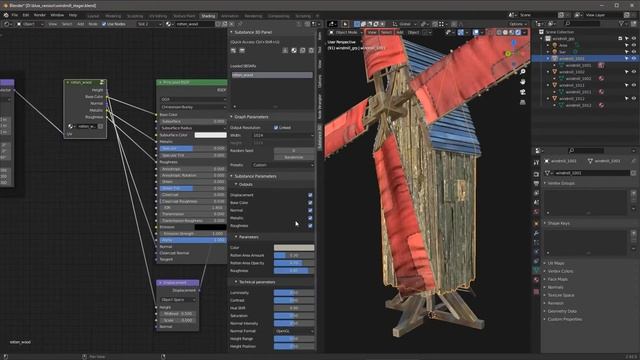Adjust the Luminosity slider
This screenshot has height=360, width=640.
tap(294, 293)
